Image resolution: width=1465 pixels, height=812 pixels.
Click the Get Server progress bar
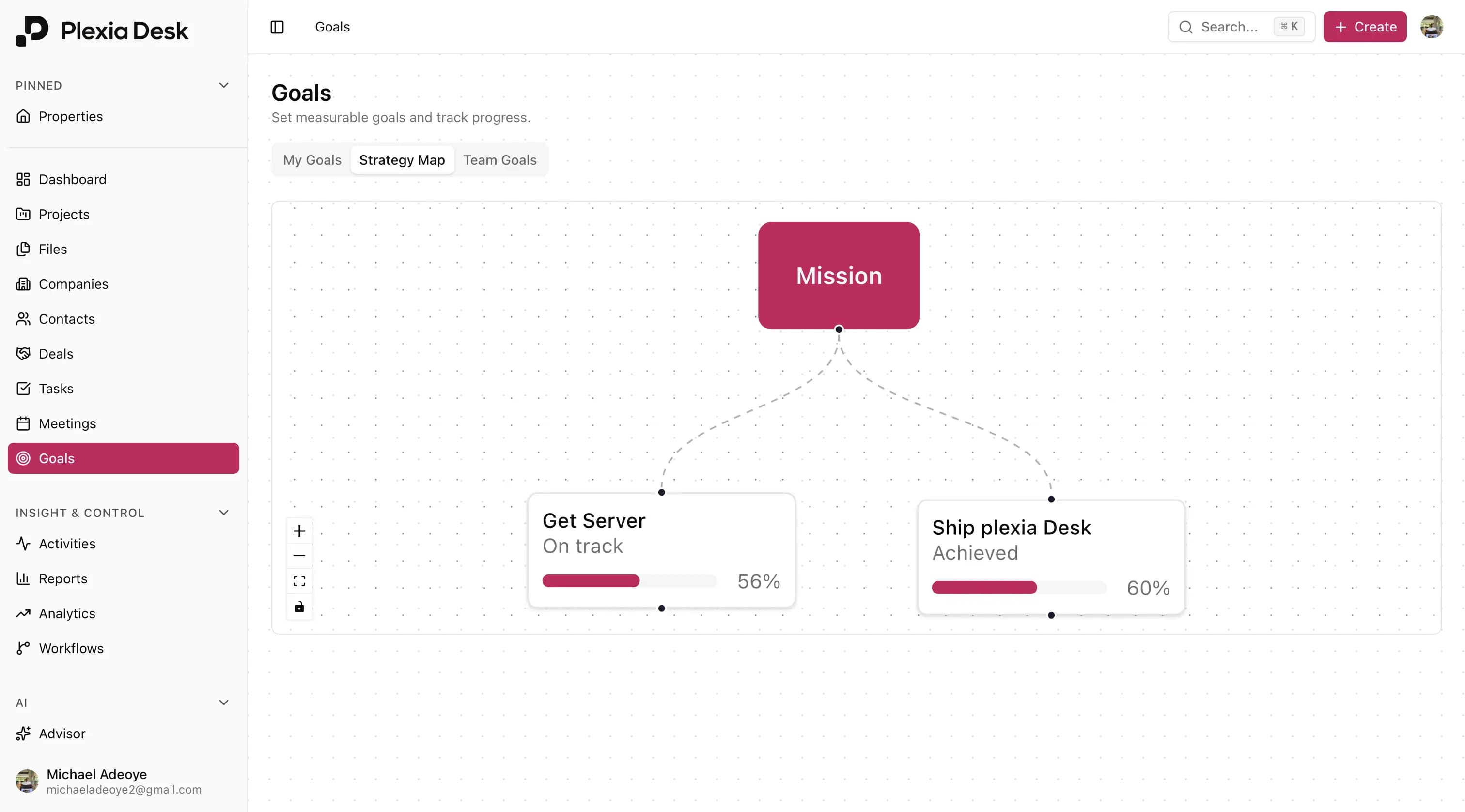coord(630,580)
